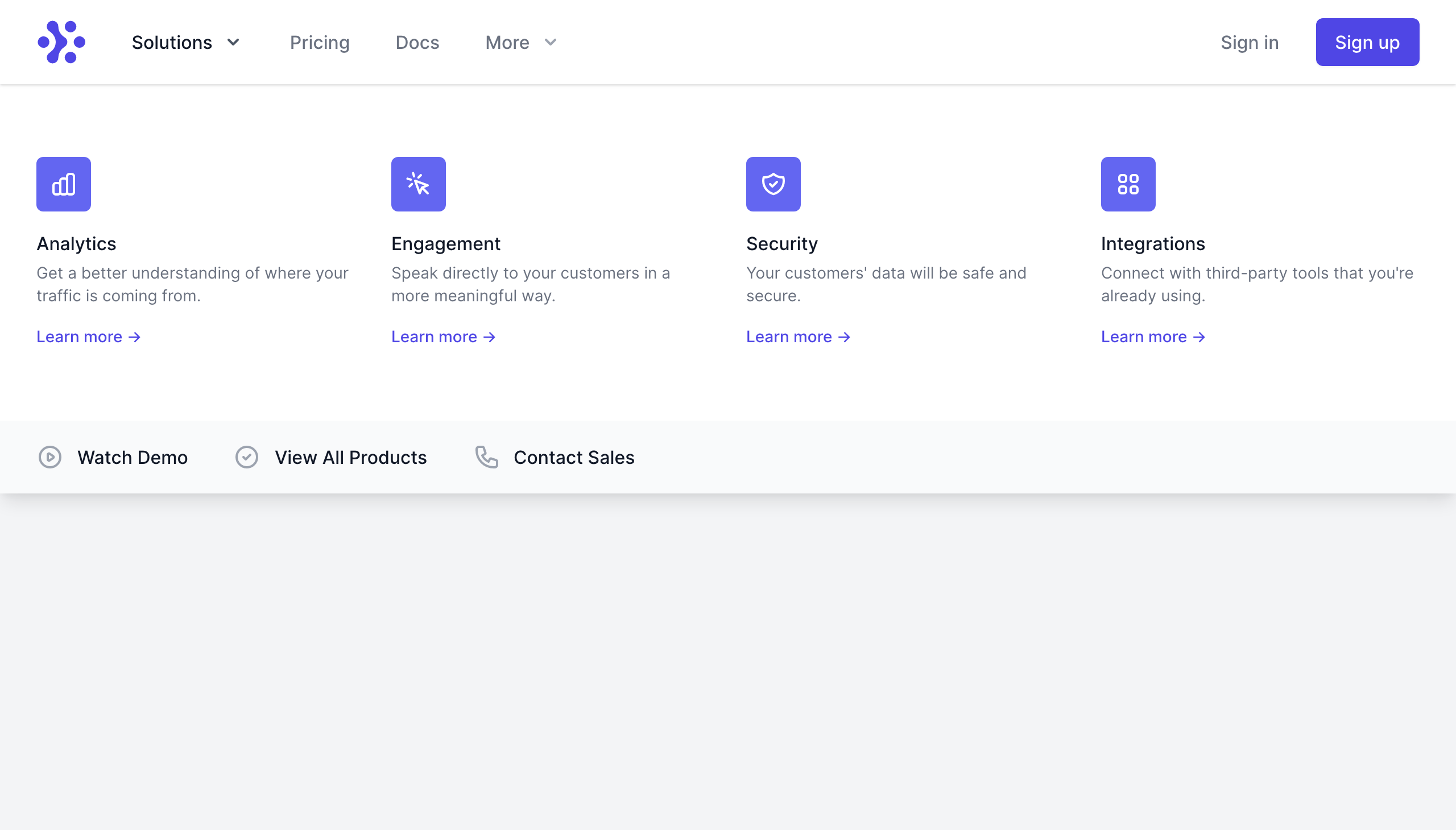
Task: Follow Learn more link under Engagement
Action: pos(443,337)
